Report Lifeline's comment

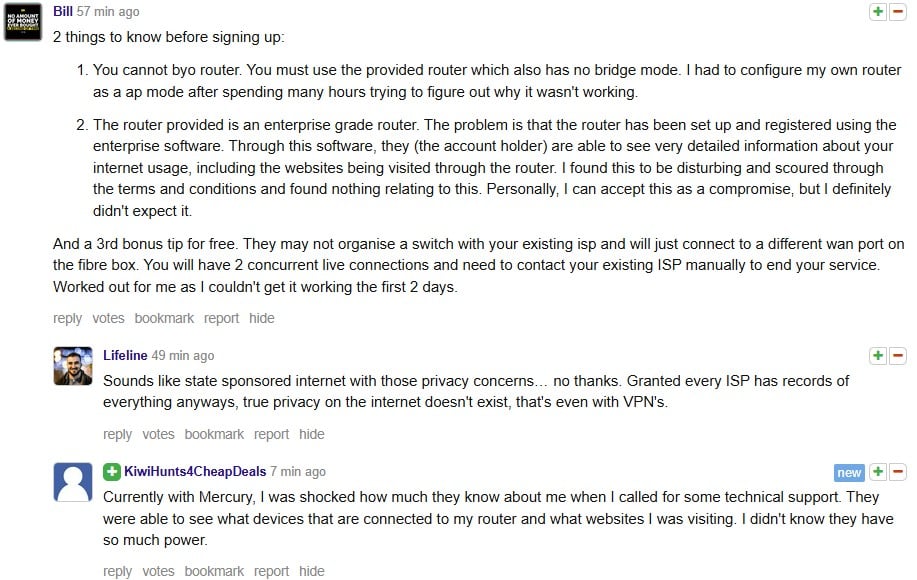pyautogui.click(x=271, y=434)
